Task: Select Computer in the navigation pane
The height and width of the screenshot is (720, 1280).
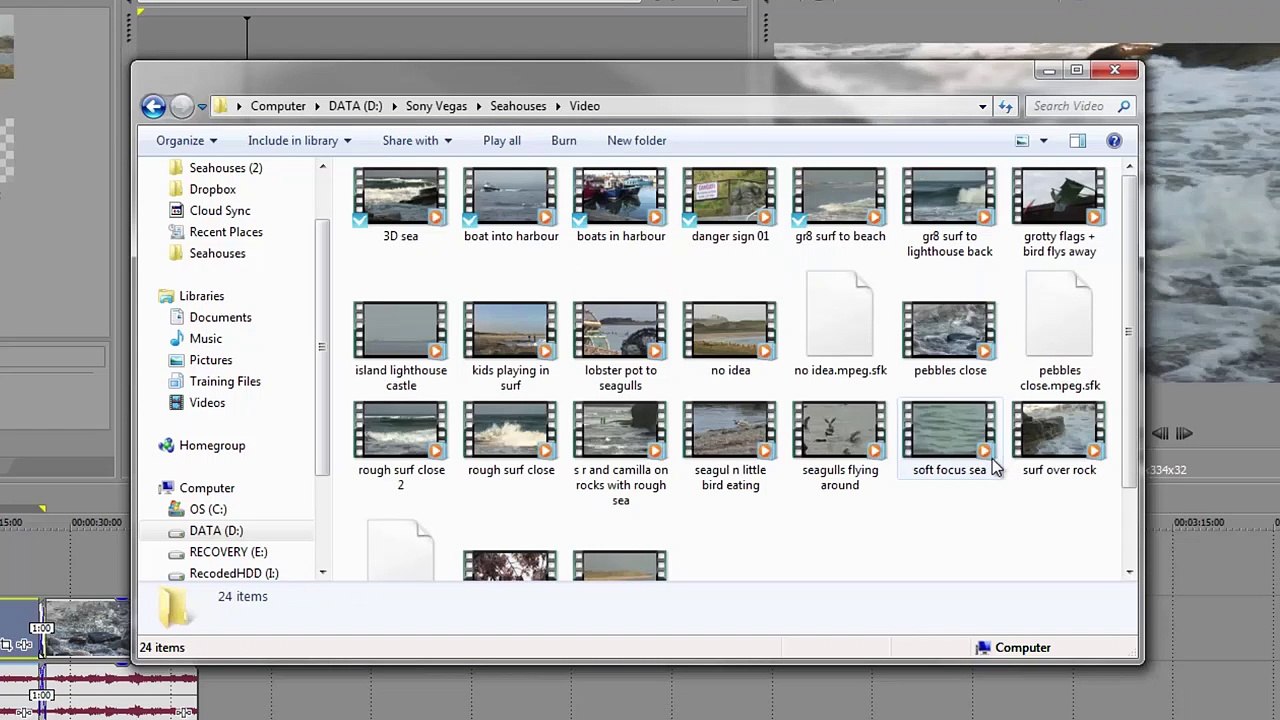Action: click(x=206, y=488)
